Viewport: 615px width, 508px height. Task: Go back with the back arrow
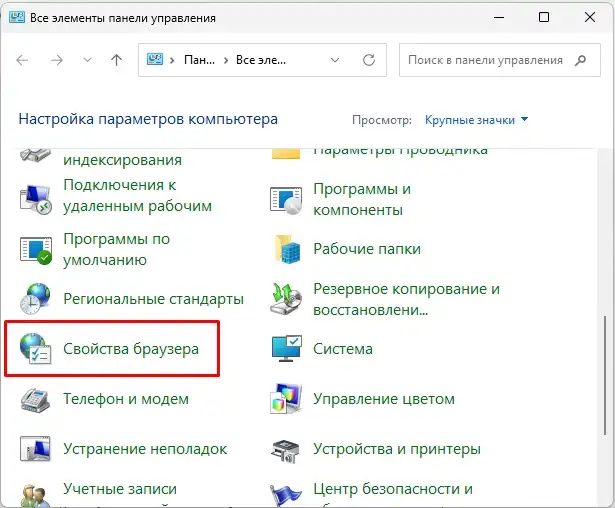22,60
